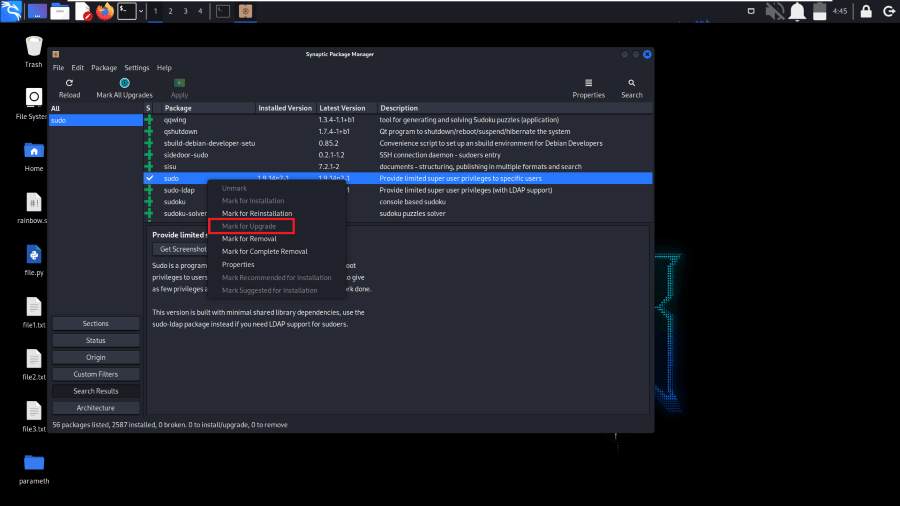Screen dimensions: 900x506
Task: Select the qqwing package name
Action: 175,120
